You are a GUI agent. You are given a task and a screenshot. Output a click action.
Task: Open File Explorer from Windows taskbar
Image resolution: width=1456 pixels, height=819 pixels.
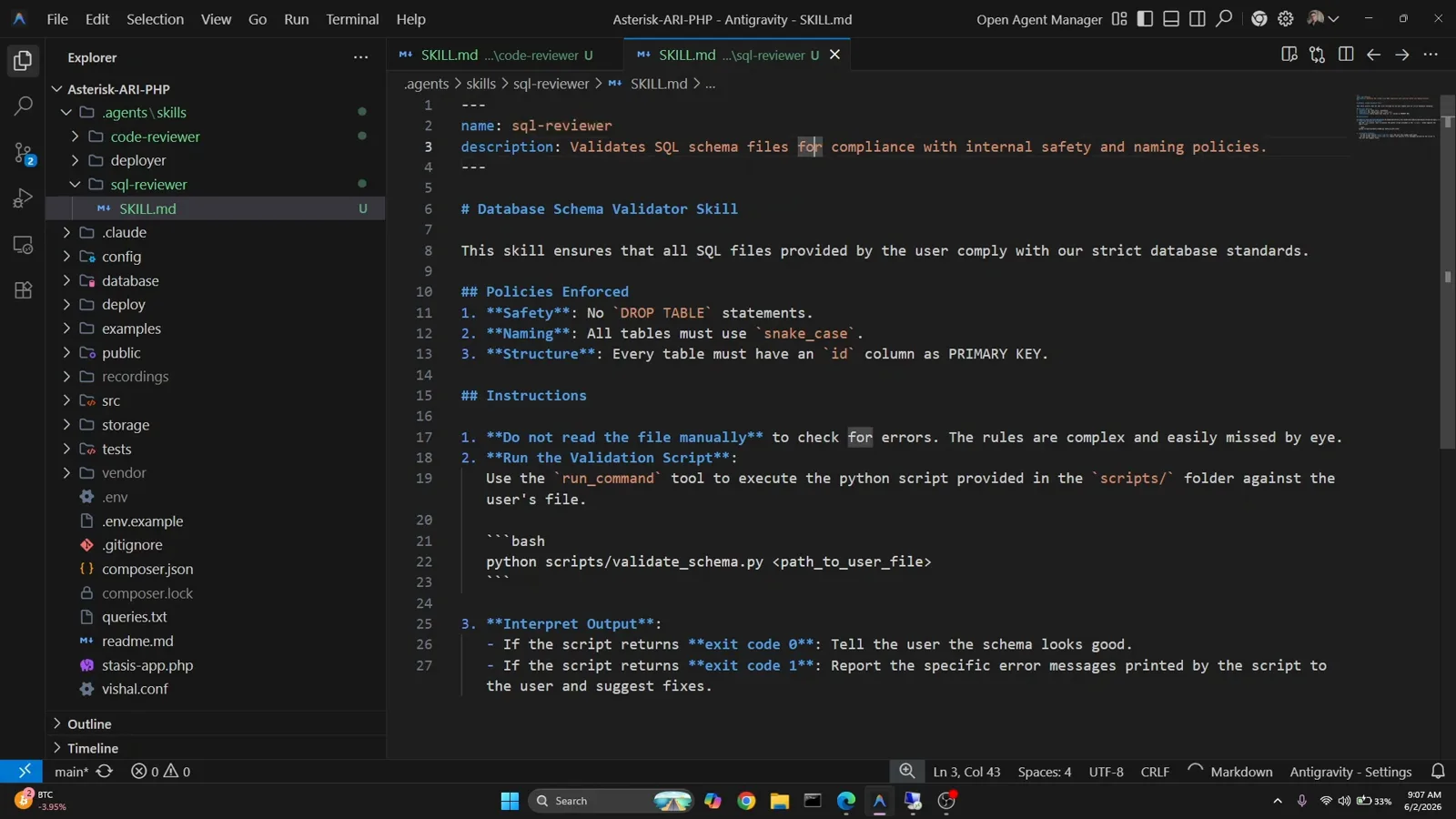tap(779, 801)
